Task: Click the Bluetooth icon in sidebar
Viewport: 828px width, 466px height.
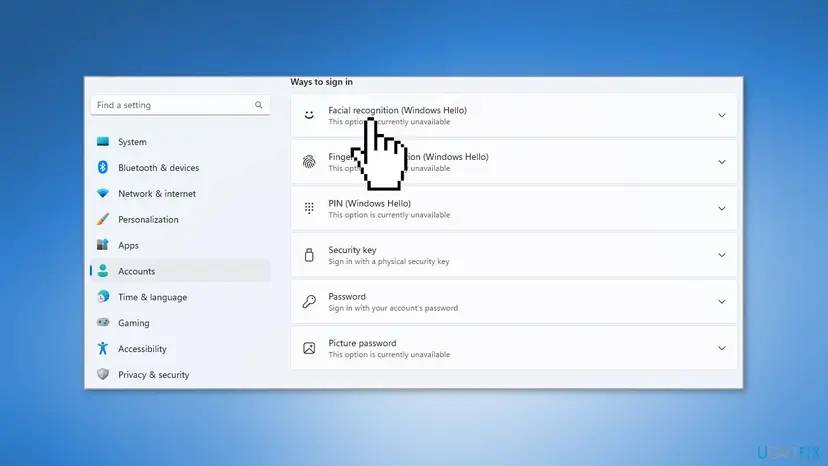Action: click(x=103, y=167)
